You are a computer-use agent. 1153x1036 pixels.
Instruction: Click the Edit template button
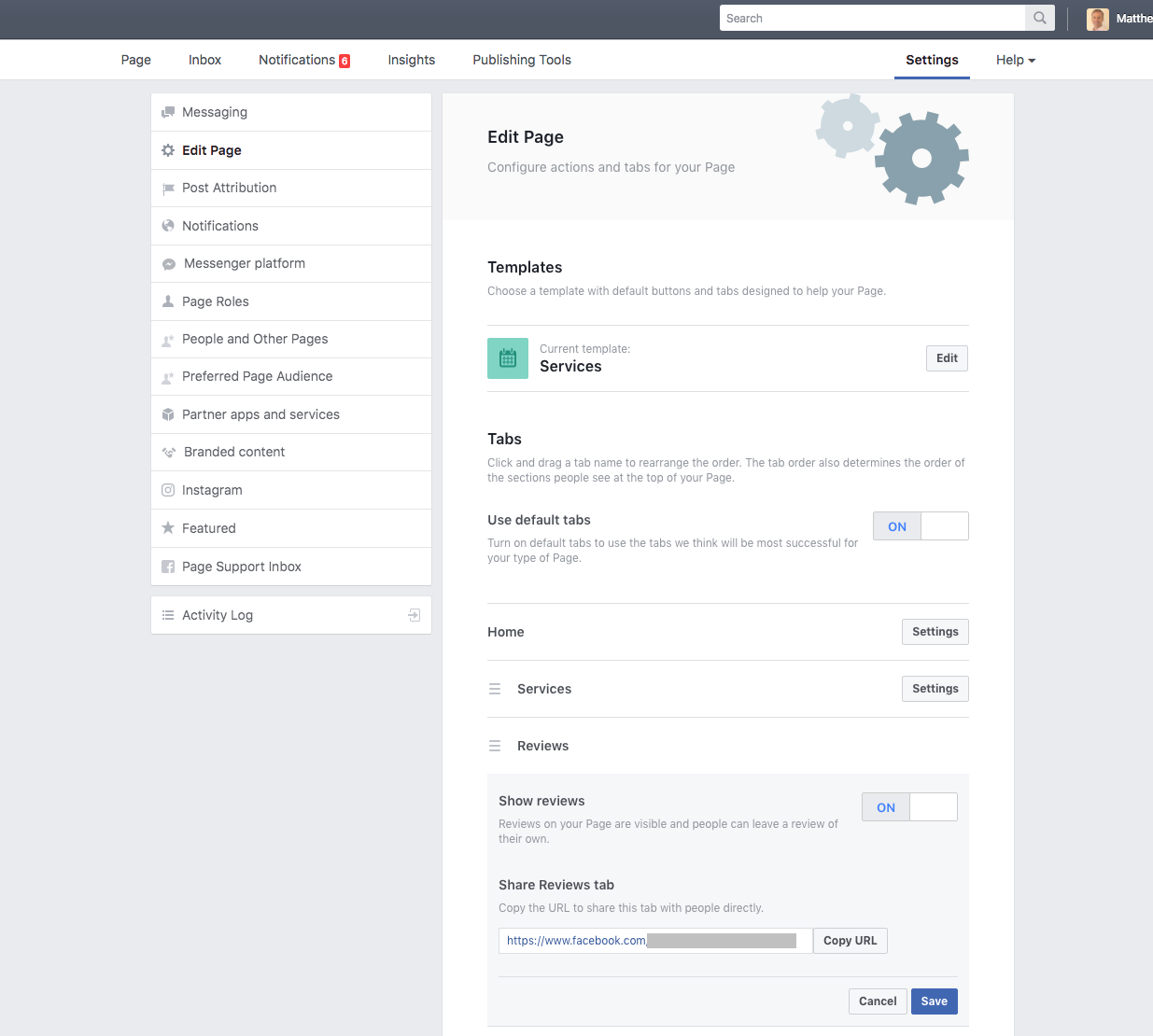(947, 358)
